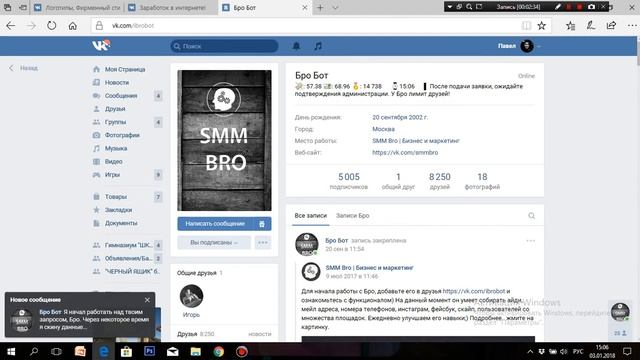Image resolution: width=640 pixels, height=360 pixels.
Task: Open the 5005 подписчиков counter
Action: [x=349, y=181]
